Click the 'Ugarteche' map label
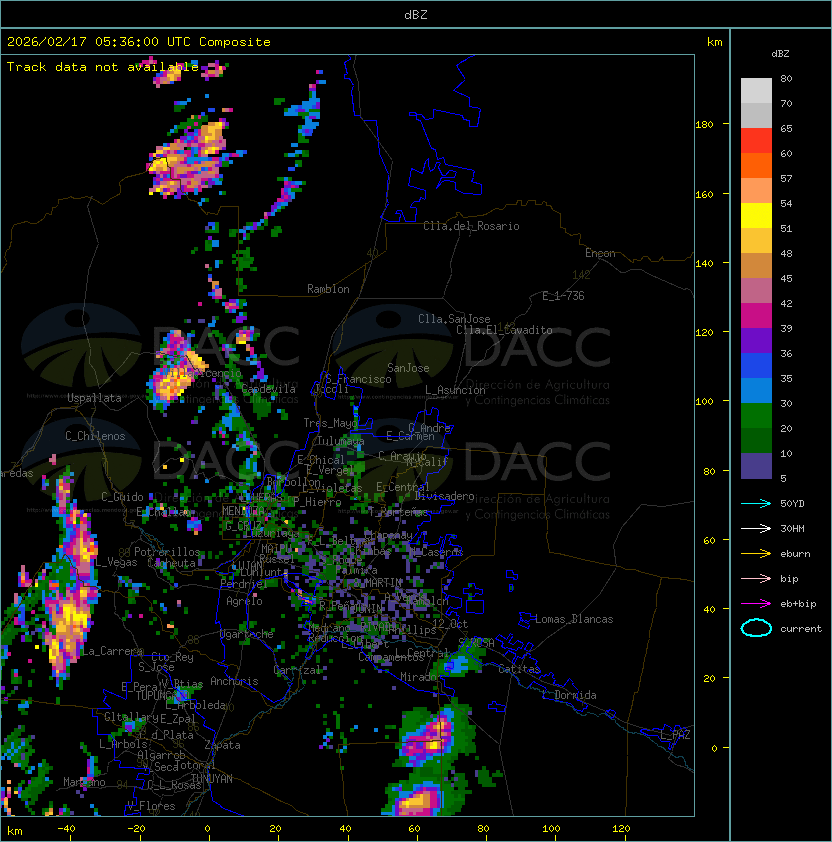Viewport: 832px width, 842px height. tap(247, 634)
